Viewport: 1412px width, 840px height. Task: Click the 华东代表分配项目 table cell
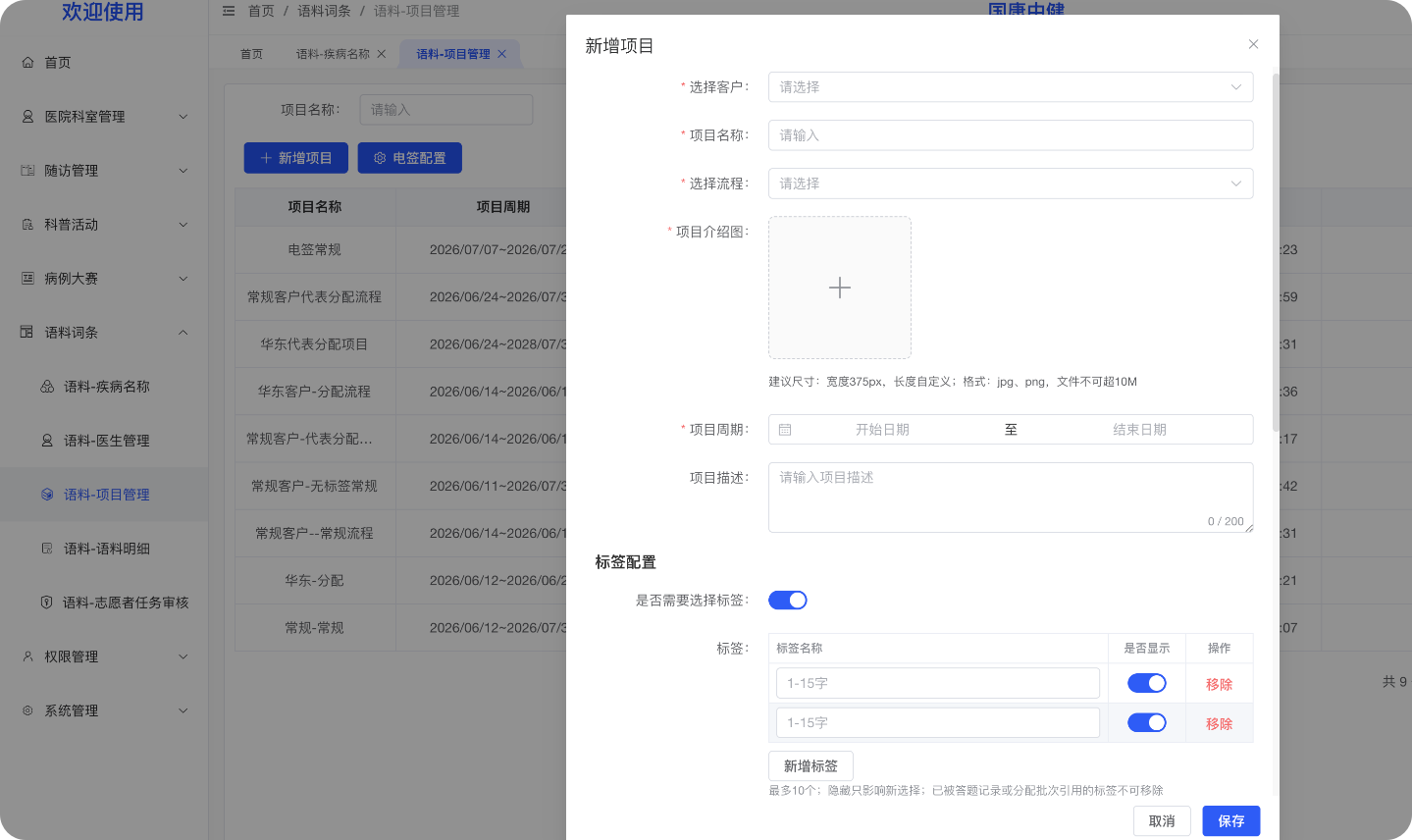pyautogui.click(x=314, y=343)
